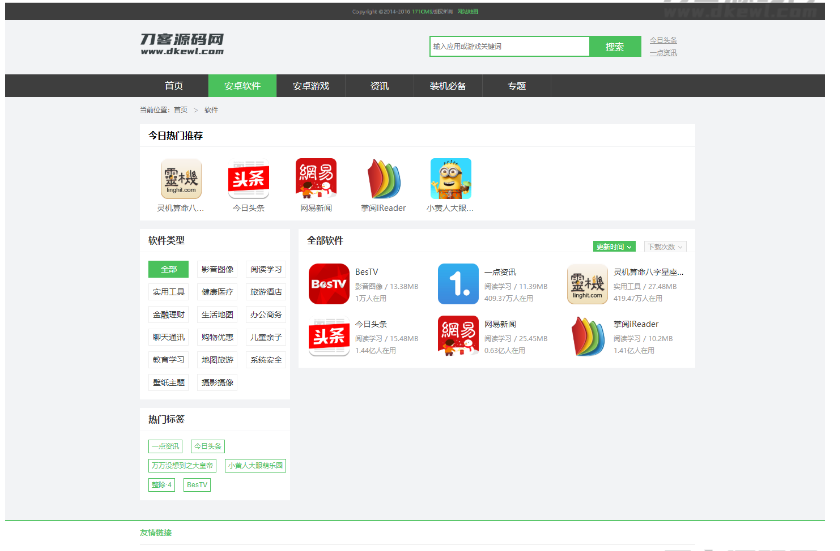The height and width of the screenshot is (551, 840).
Task: Go to the 装机必备 navigation tab
Action: 447,86
